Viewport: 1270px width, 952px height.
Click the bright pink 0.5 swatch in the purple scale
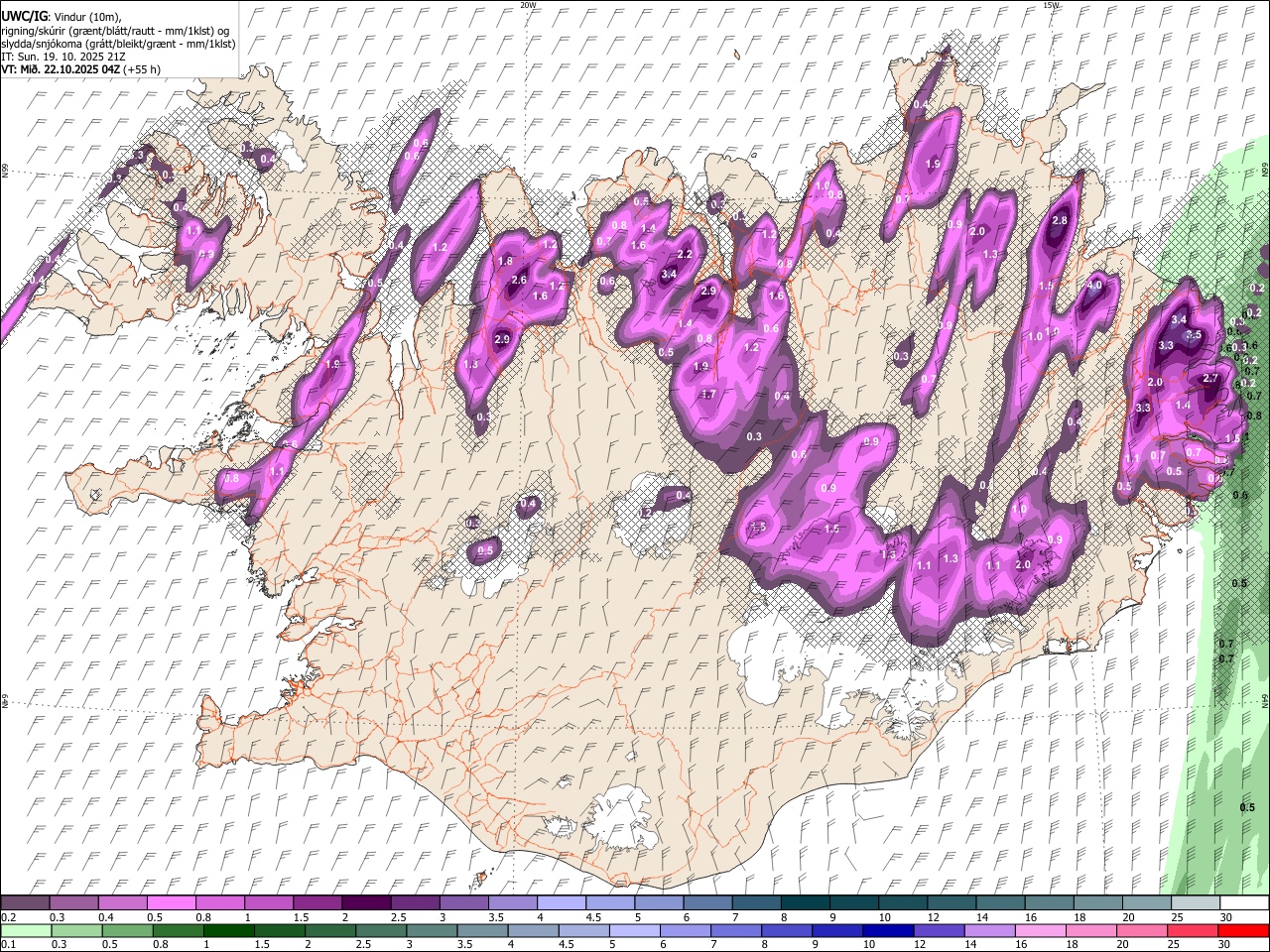171,902
